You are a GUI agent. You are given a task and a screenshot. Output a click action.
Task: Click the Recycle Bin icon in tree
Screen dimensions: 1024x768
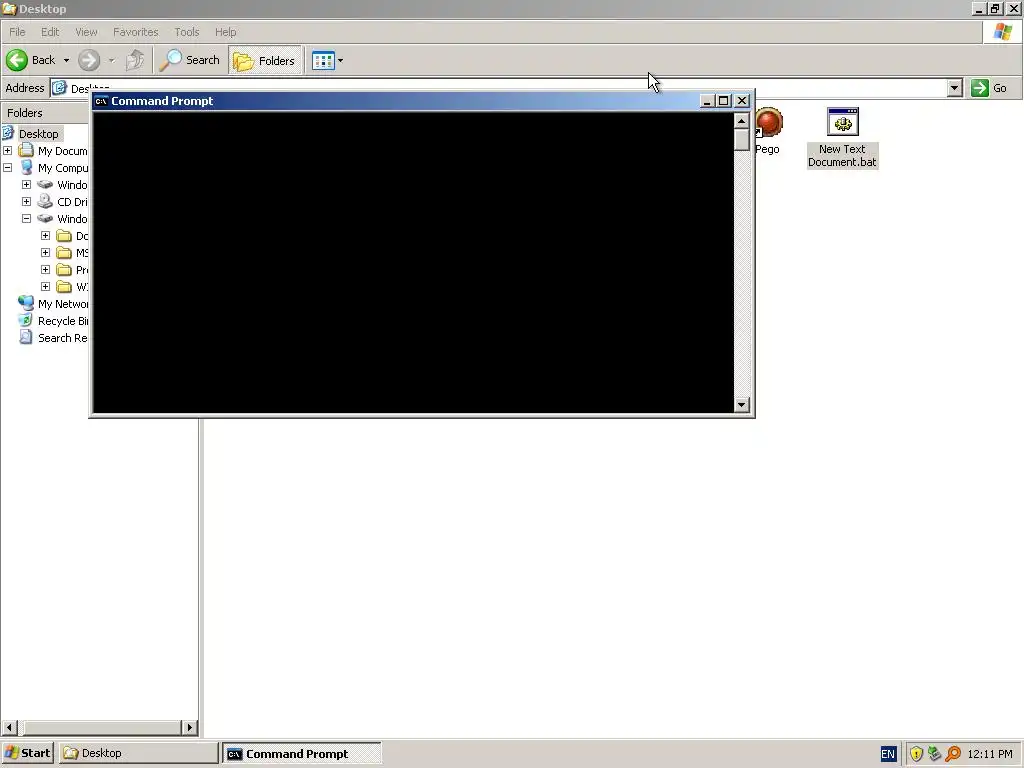(x=26, y=320)
